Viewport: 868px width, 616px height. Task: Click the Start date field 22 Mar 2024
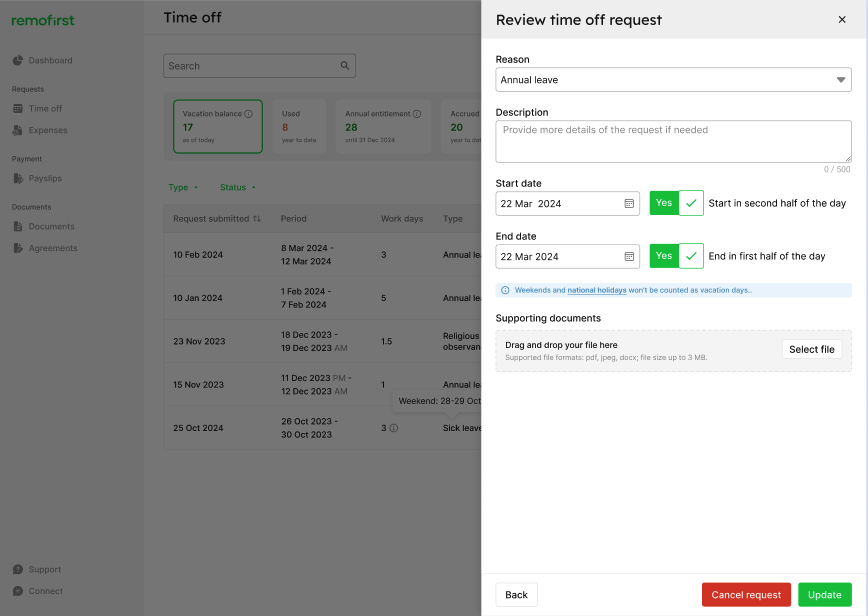coord(567,204)
